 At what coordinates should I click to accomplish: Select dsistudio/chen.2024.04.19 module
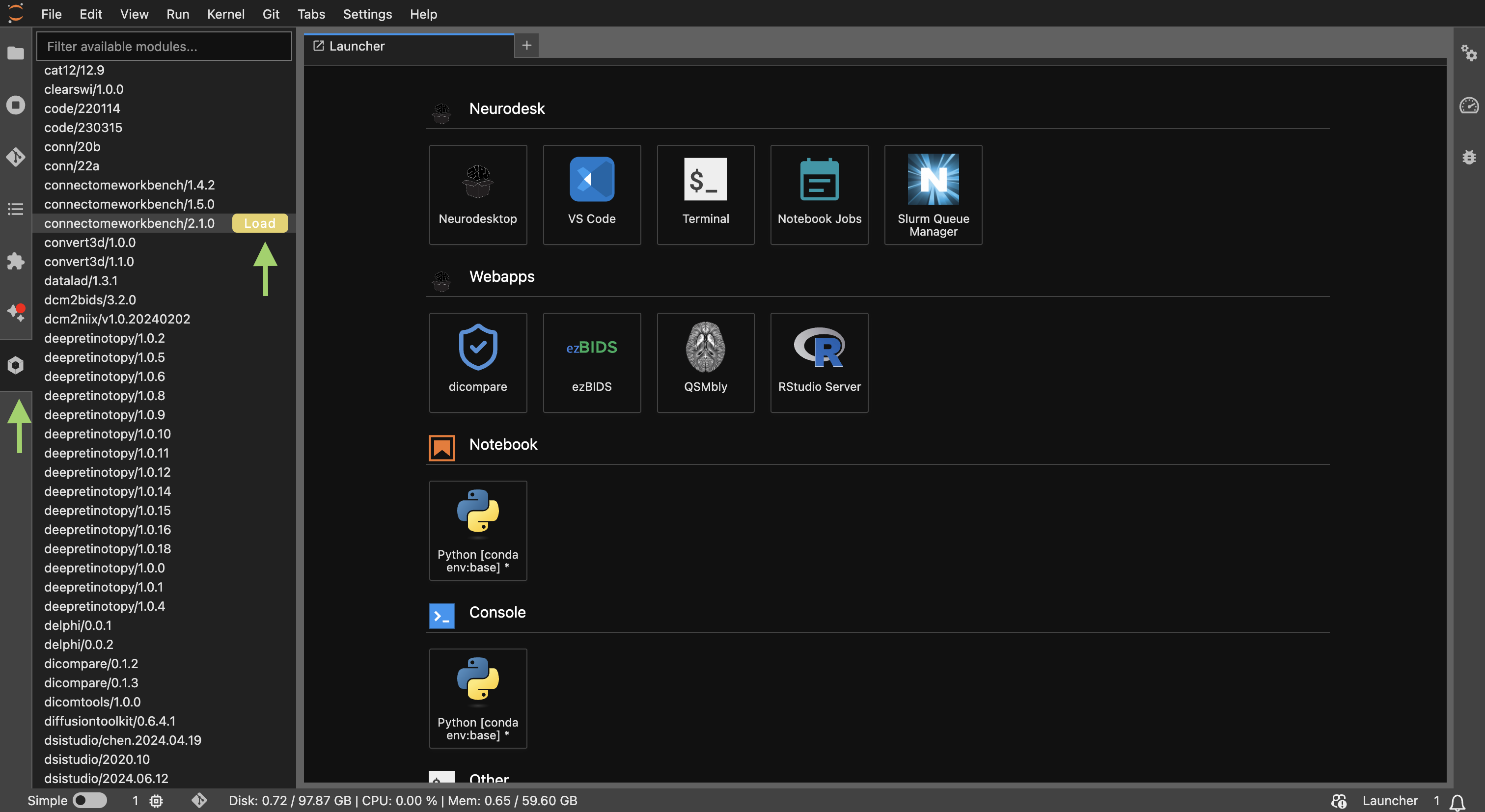(123, 740)
